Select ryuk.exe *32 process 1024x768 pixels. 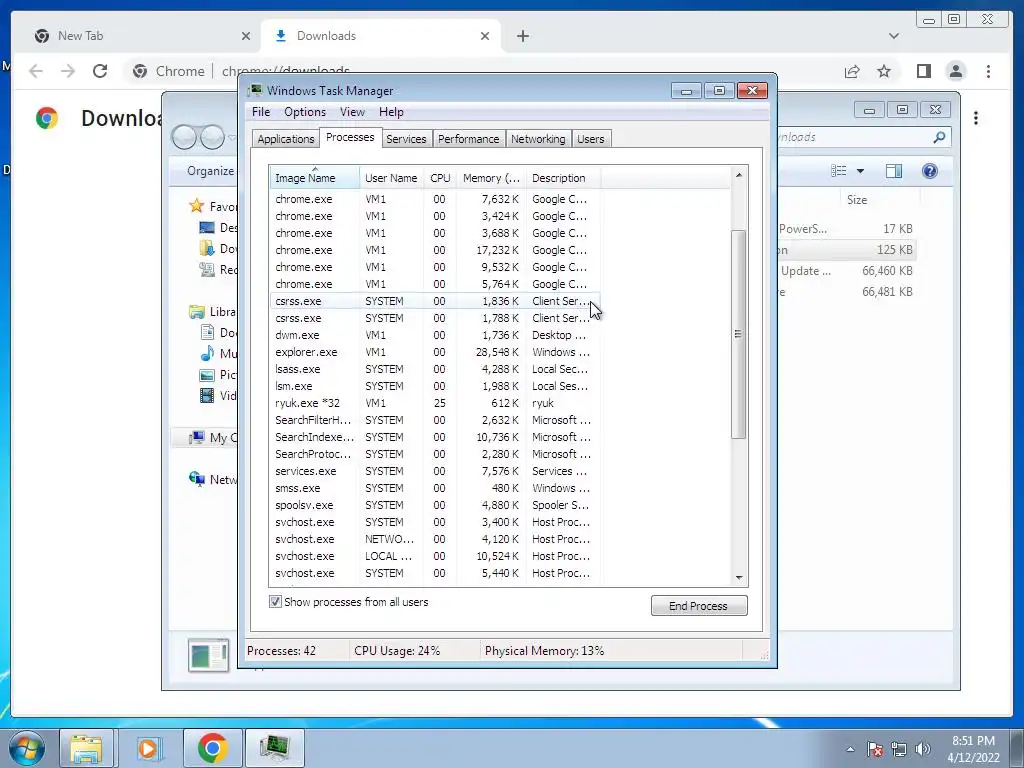(x=434, y=403)
